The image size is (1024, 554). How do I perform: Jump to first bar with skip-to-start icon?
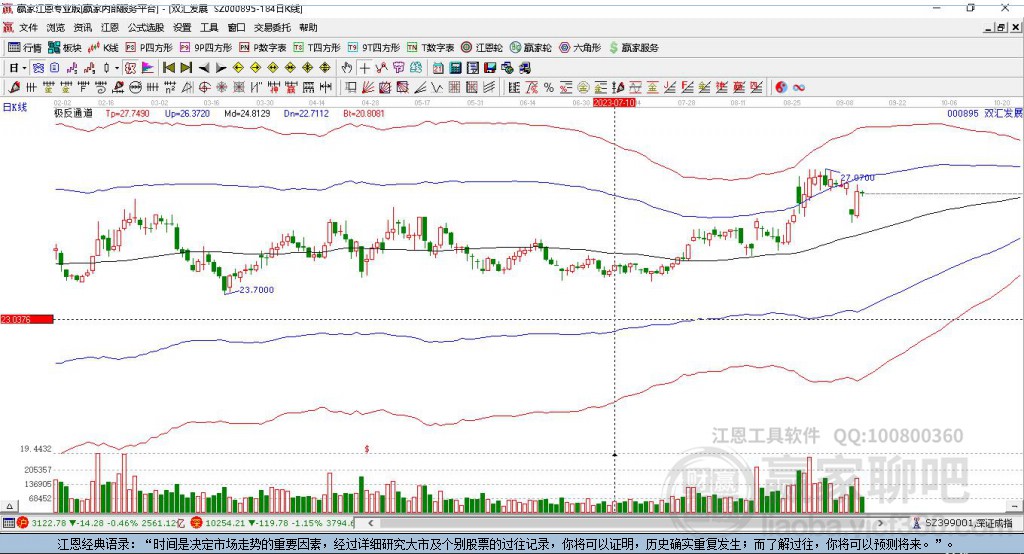coord(169,68)
